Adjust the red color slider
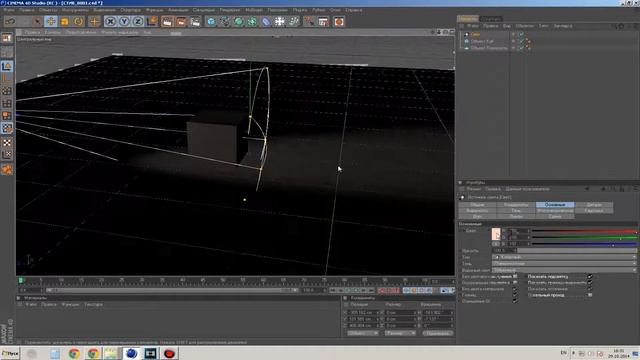Viewport: 640px width, 360px height. click(x=584, y=231)
